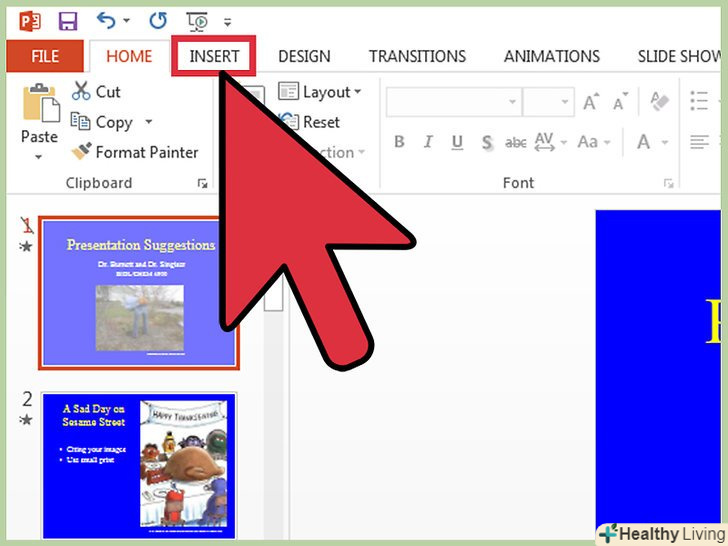Align text left icon

699,142
